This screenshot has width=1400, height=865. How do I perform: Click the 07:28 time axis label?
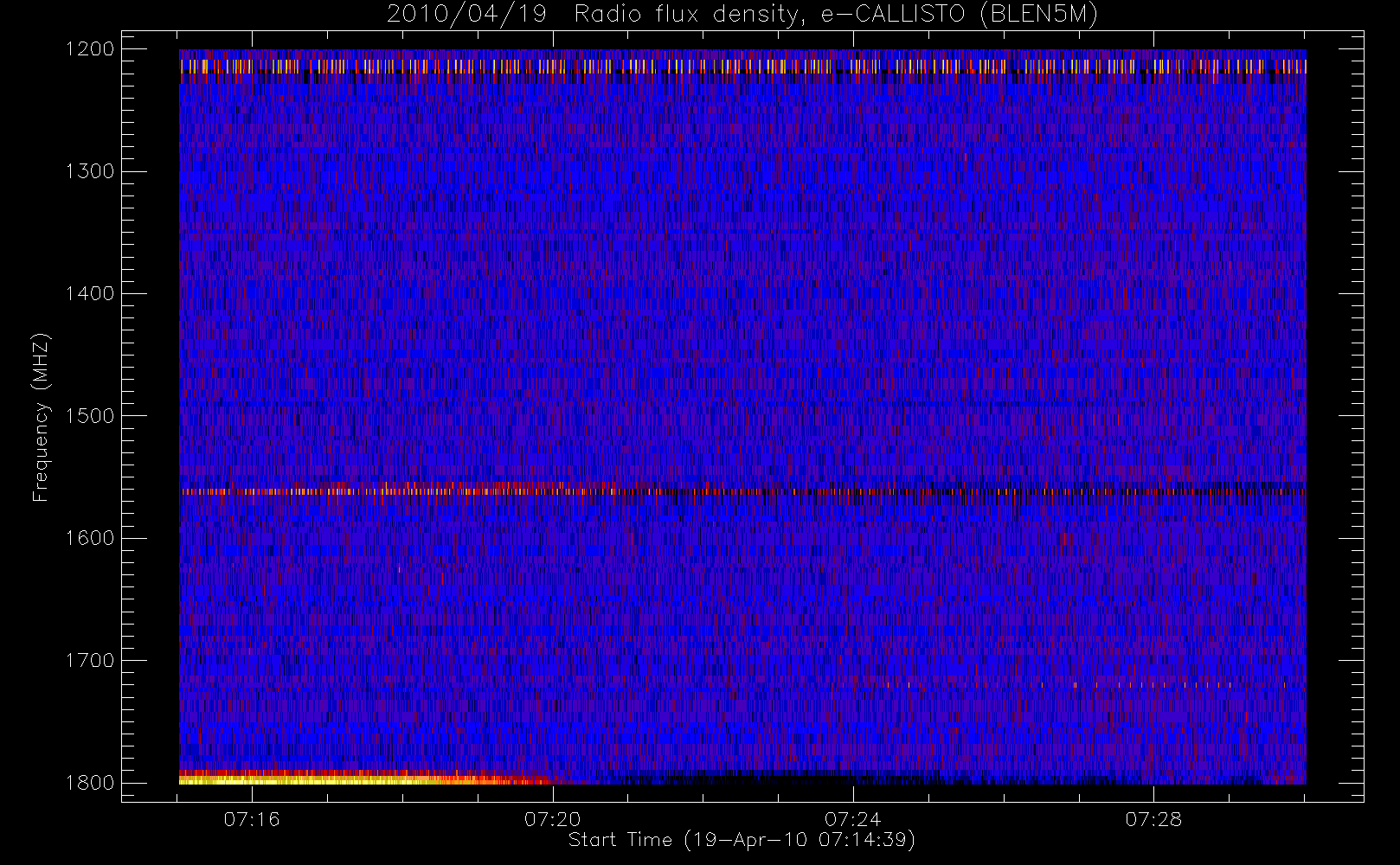(1153, 819)
